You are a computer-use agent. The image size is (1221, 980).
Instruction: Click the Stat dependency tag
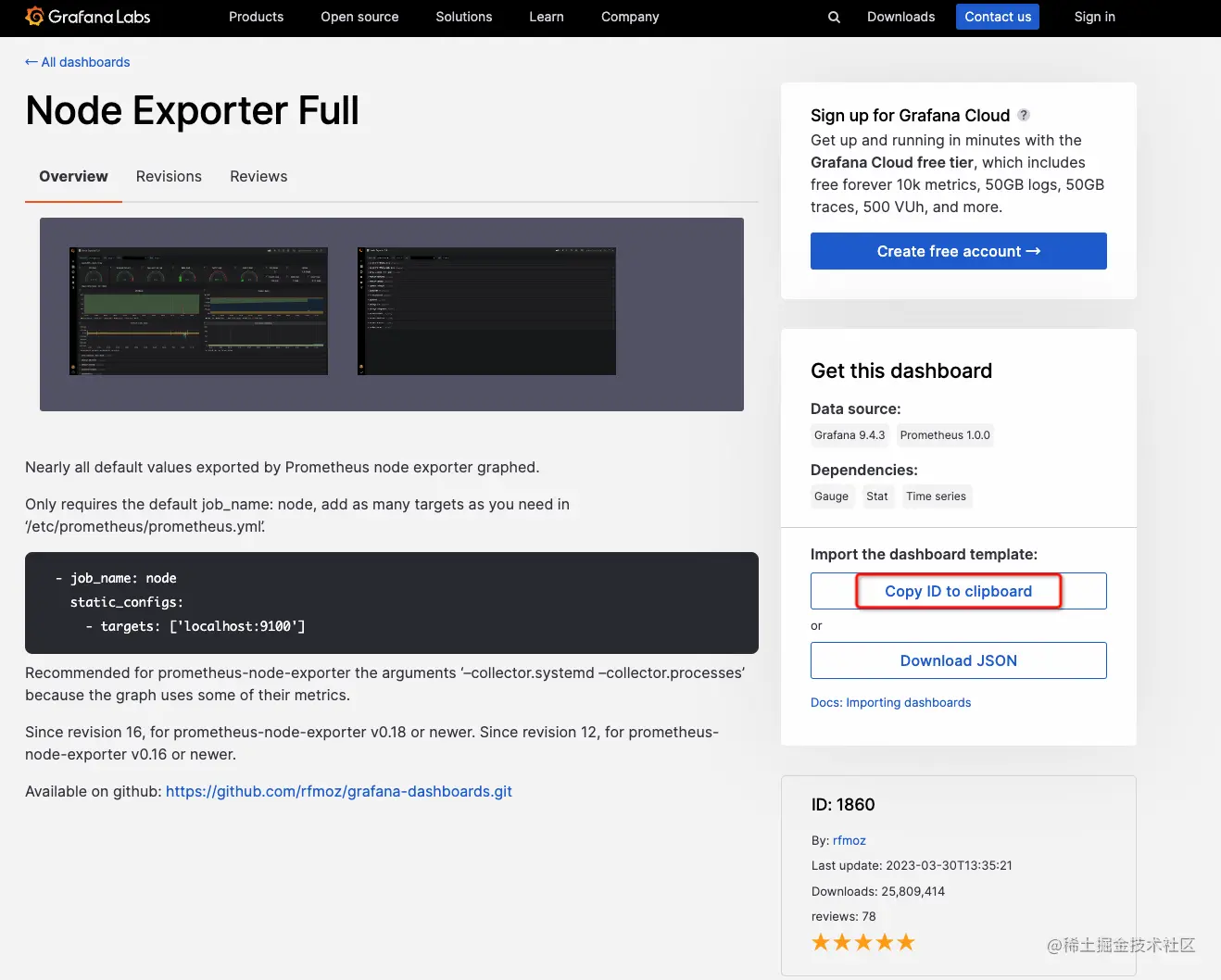click(x=877, y=496)
